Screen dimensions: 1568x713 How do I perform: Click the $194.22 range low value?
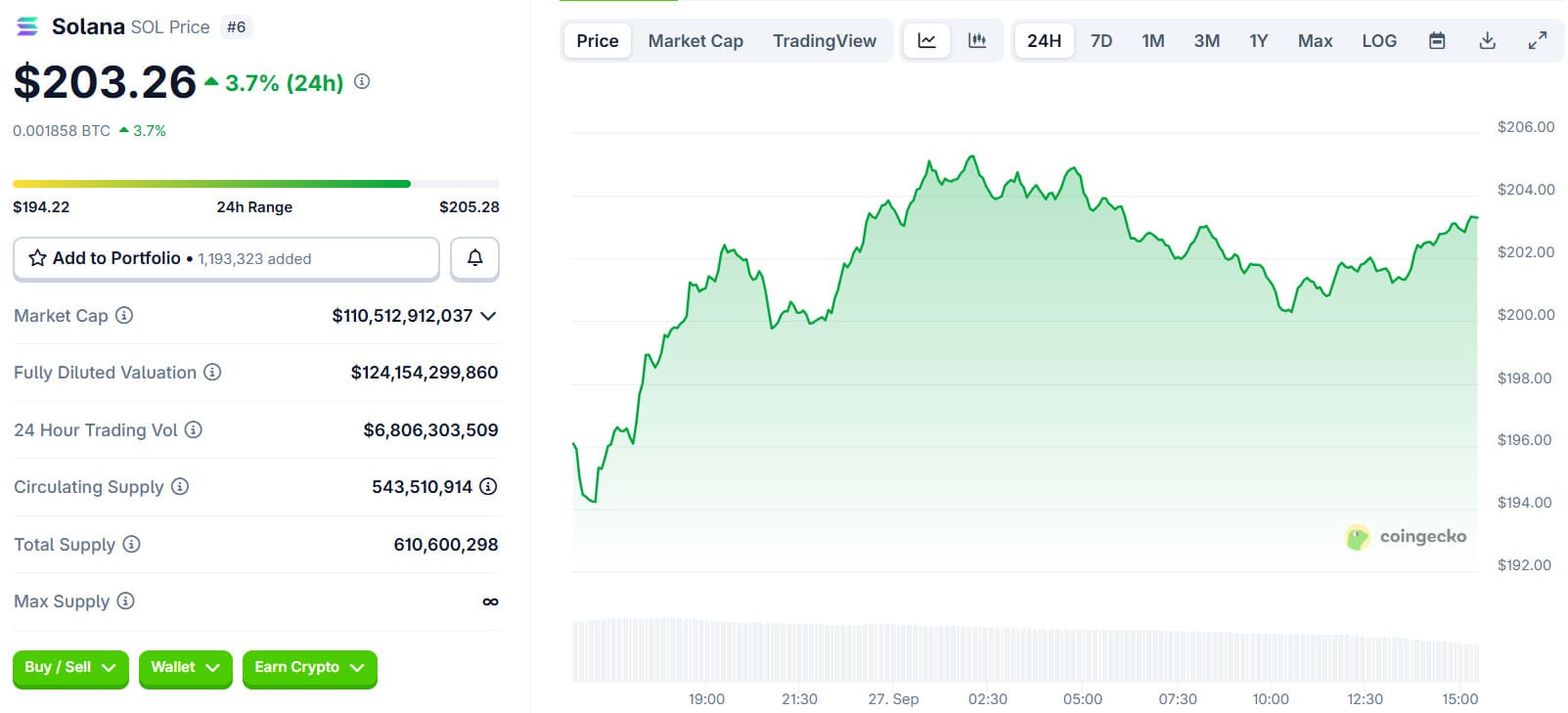41,207
